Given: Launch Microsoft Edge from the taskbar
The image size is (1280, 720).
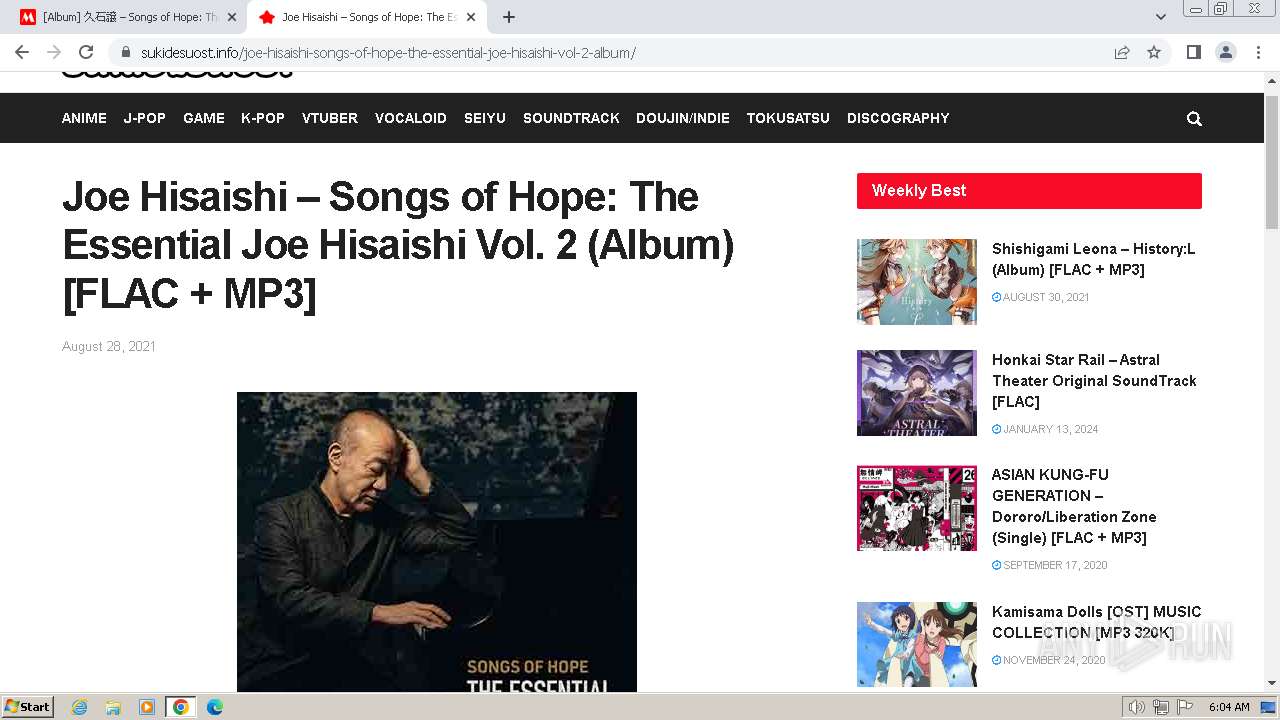Looking at the screenshot, I should 214,707.
